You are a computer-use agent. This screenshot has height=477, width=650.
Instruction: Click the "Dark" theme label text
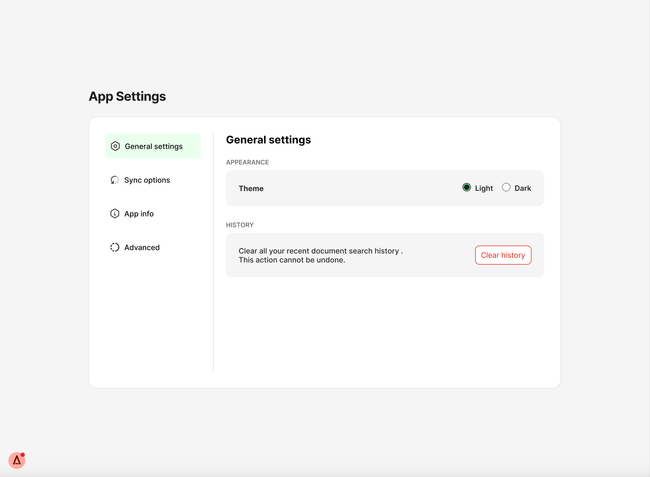tap(523, 188)
